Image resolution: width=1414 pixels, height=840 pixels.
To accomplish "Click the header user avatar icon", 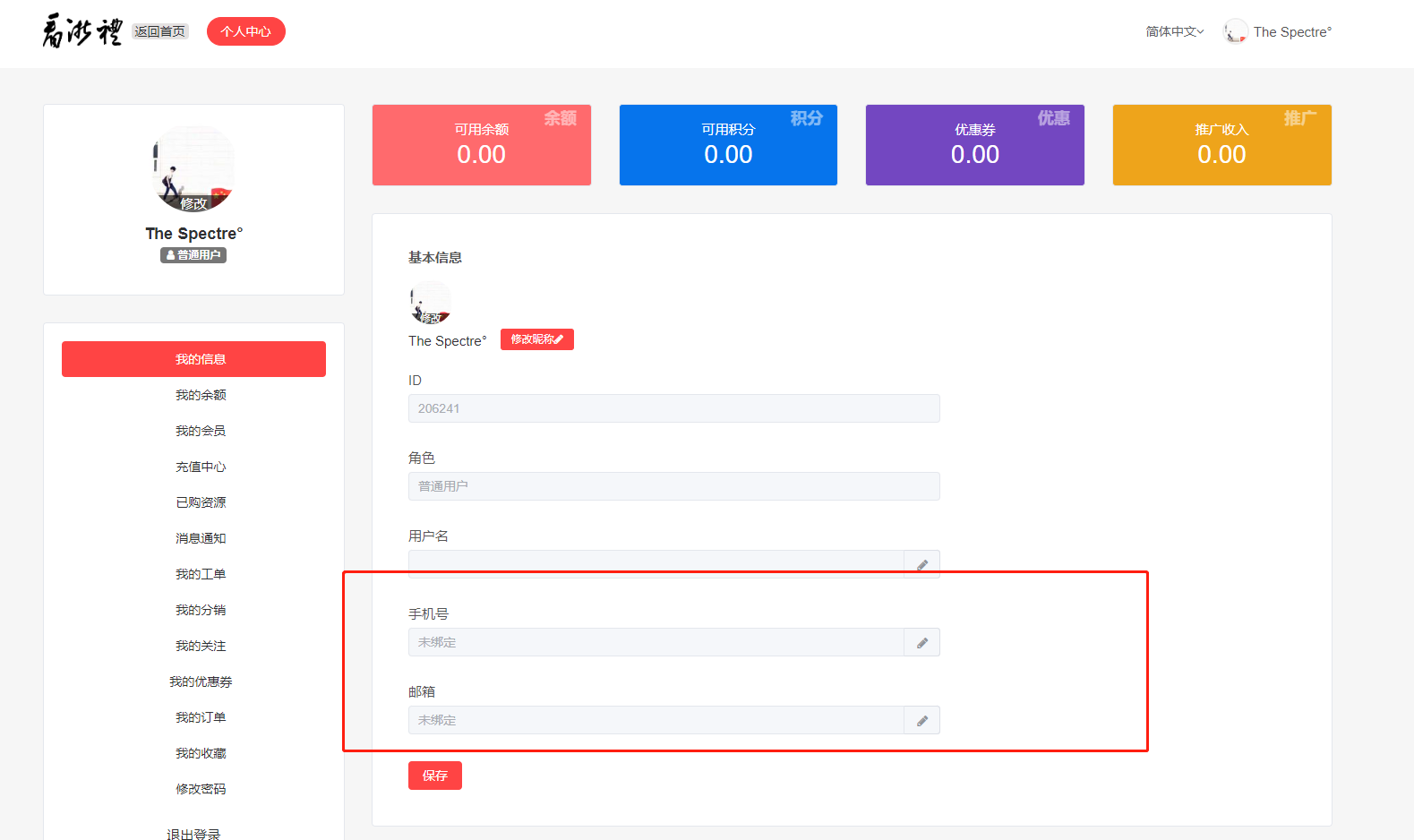I will point(1236,31).
